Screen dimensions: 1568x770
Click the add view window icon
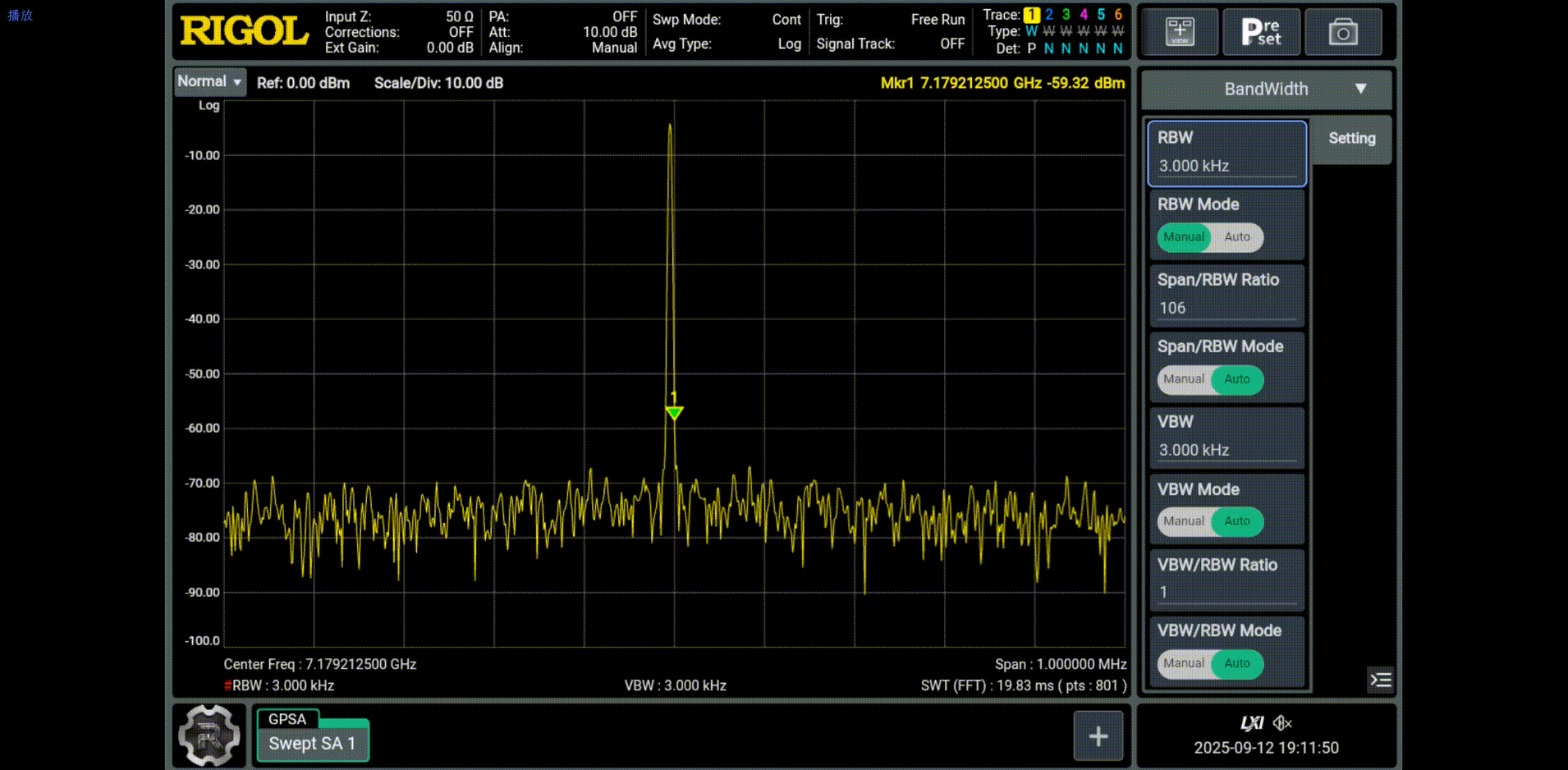[1179, 32]
